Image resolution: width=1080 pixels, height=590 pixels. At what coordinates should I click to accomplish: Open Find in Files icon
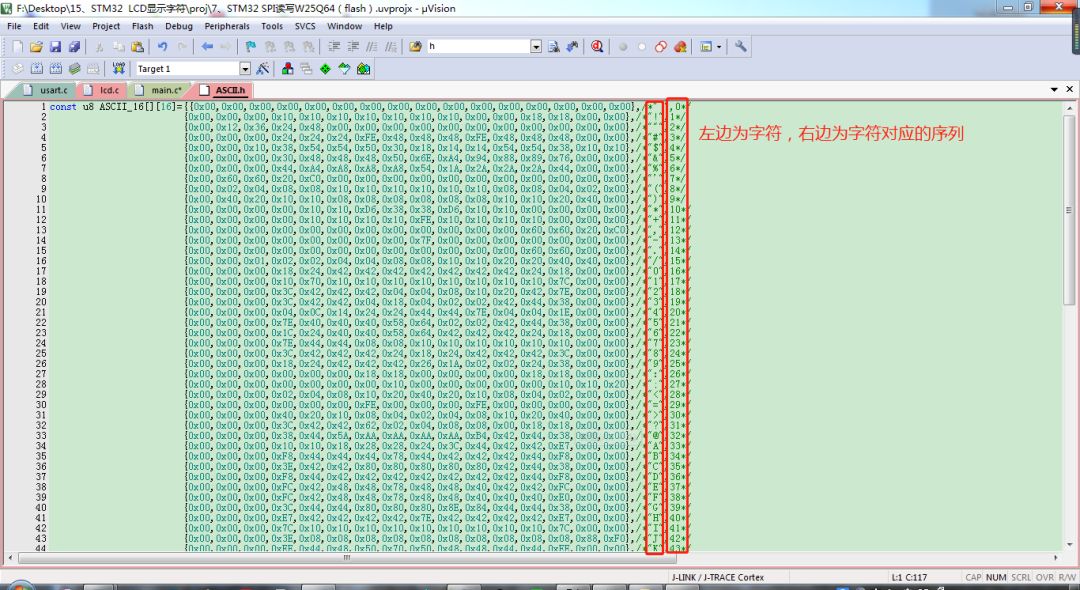415,47
